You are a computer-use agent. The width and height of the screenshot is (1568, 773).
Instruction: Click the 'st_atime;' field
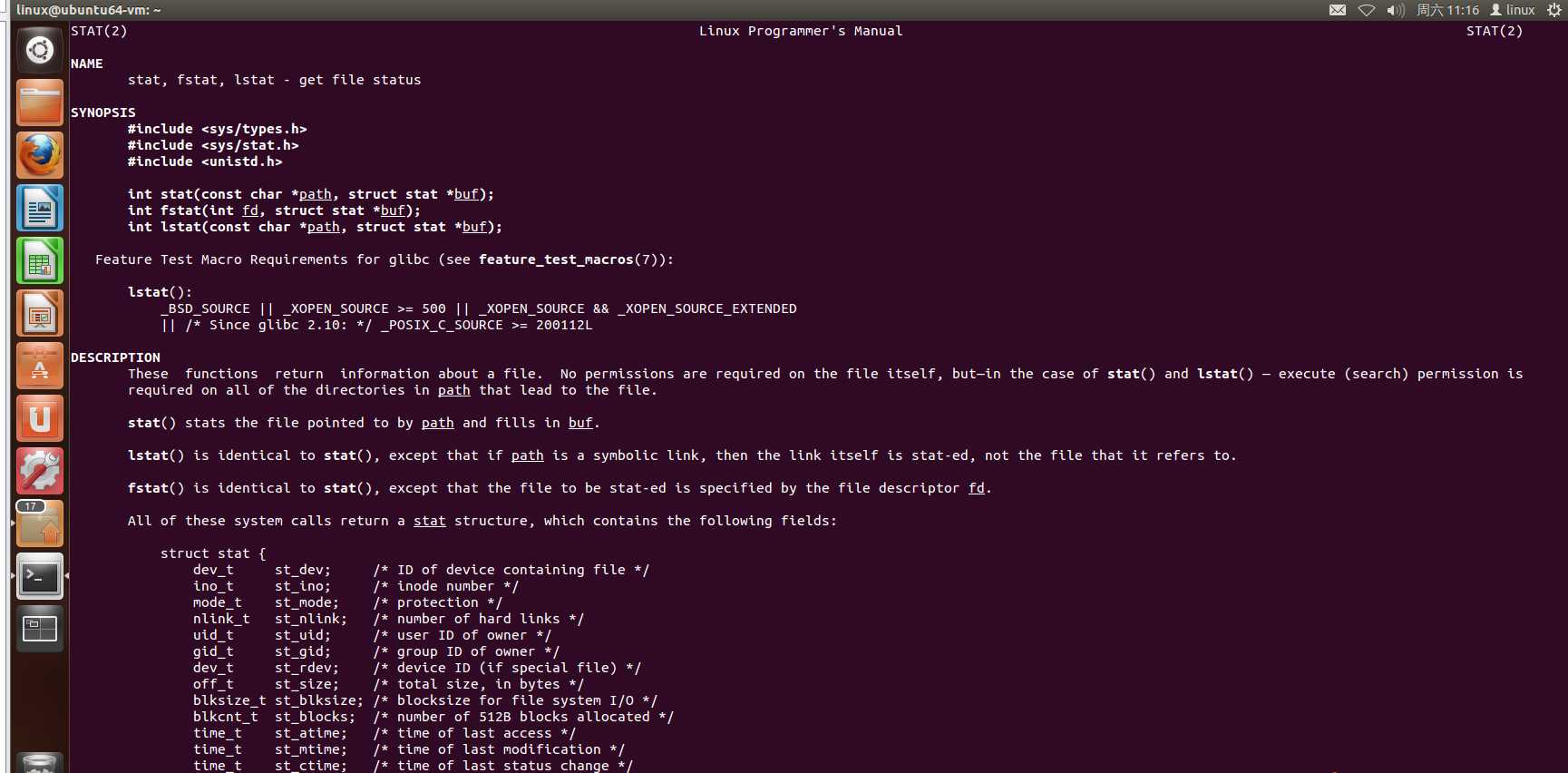311,733
